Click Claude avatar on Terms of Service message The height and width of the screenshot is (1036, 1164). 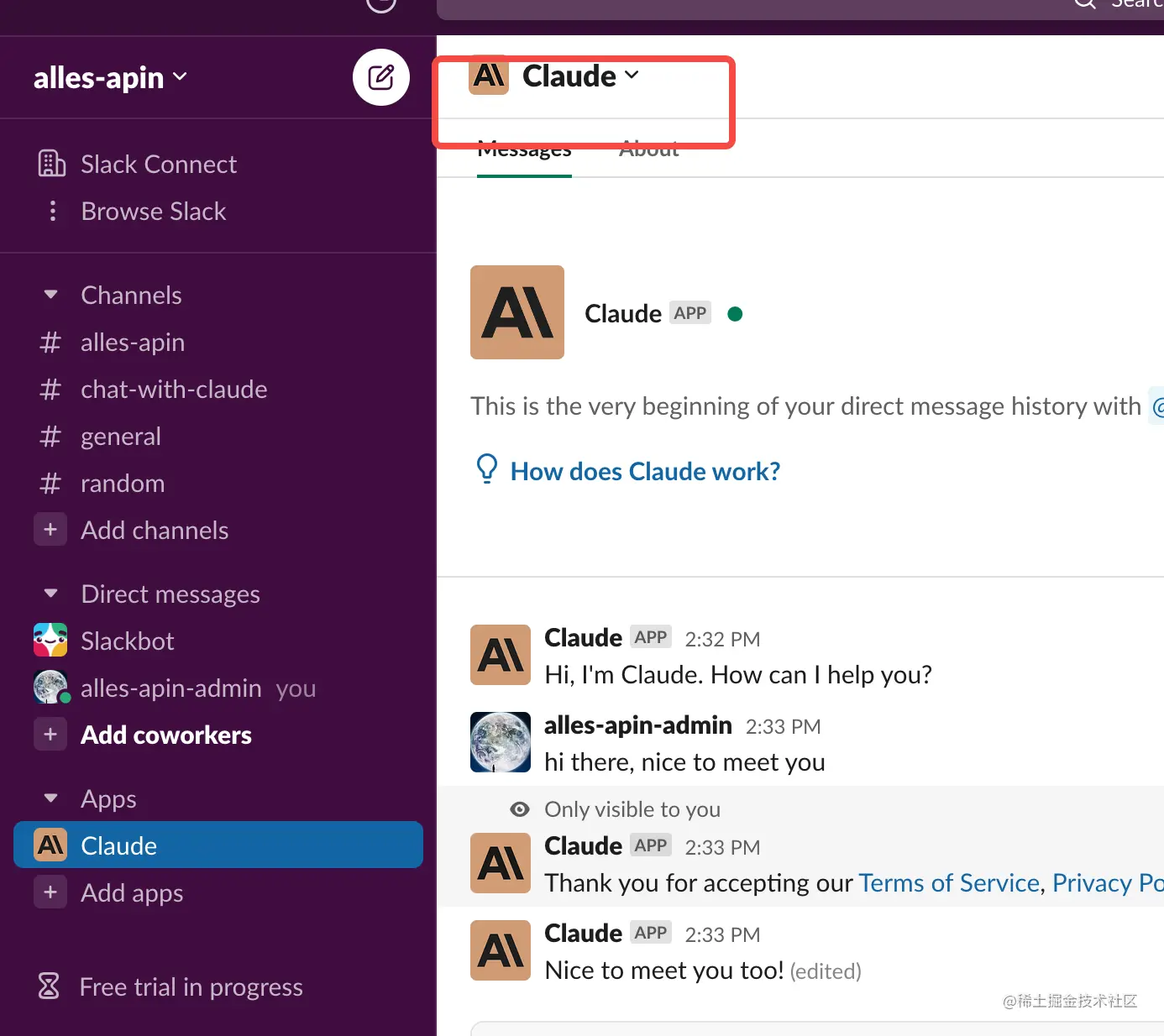tap(501, 863)
